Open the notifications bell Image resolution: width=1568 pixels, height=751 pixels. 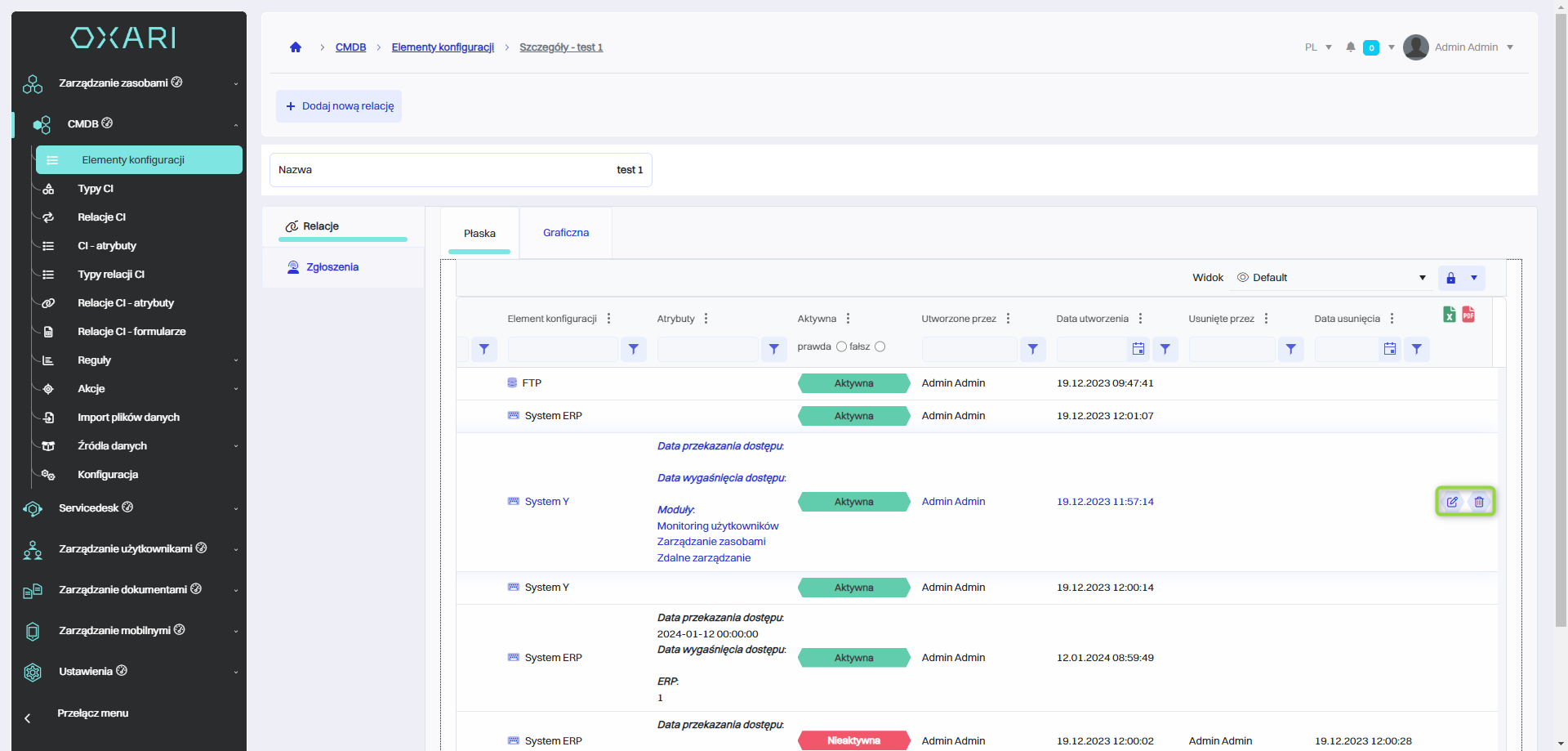pos(1351,47)
